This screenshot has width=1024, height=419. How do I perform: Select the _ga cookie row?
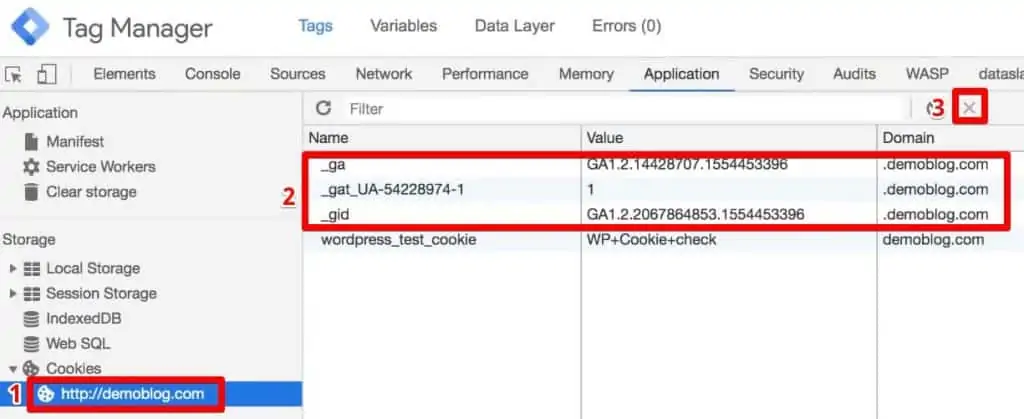[440, 164]
